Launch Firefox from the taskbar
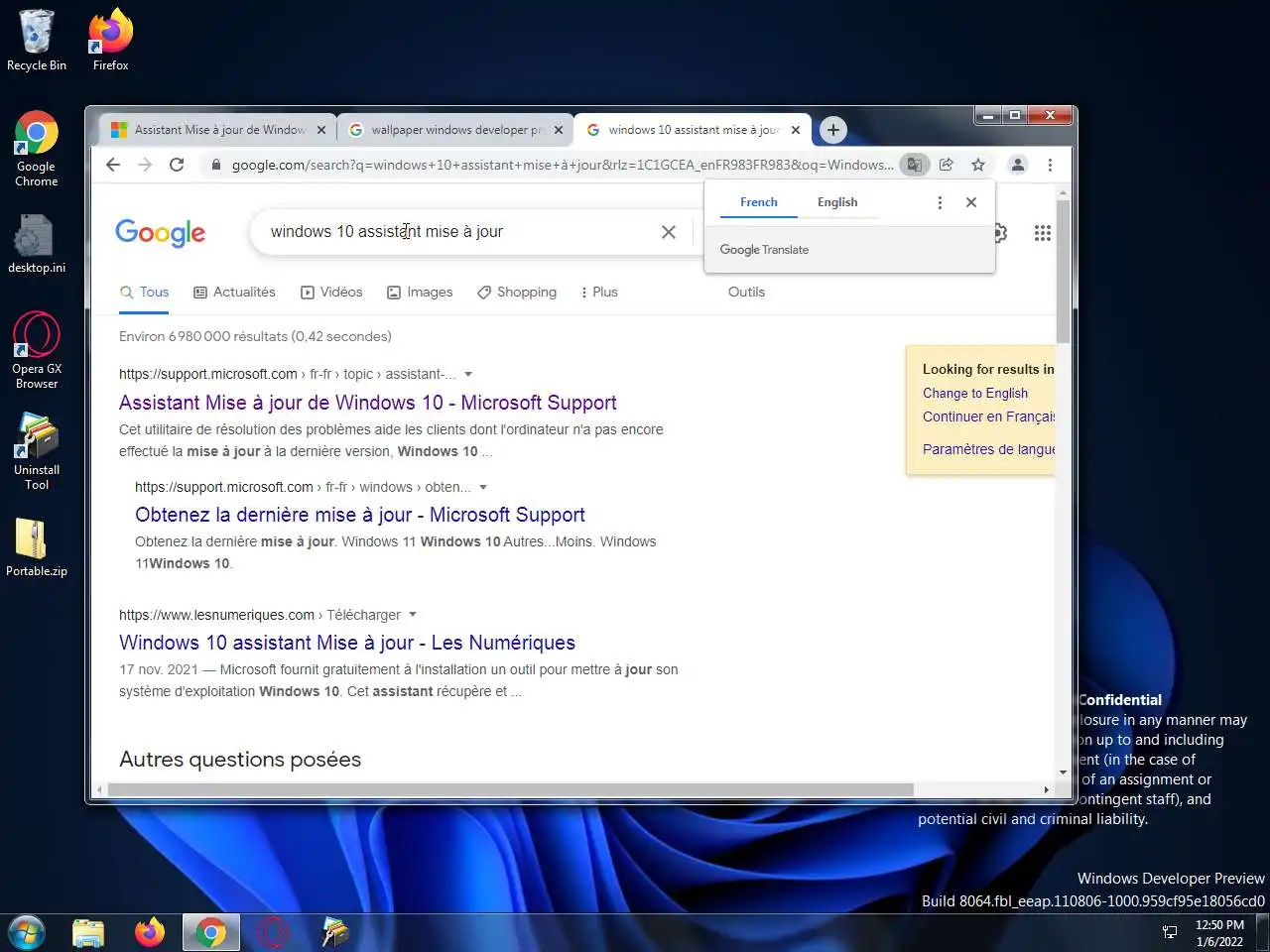The width and height of the screenshot is (1270, 952). click(x=150, y=933)
